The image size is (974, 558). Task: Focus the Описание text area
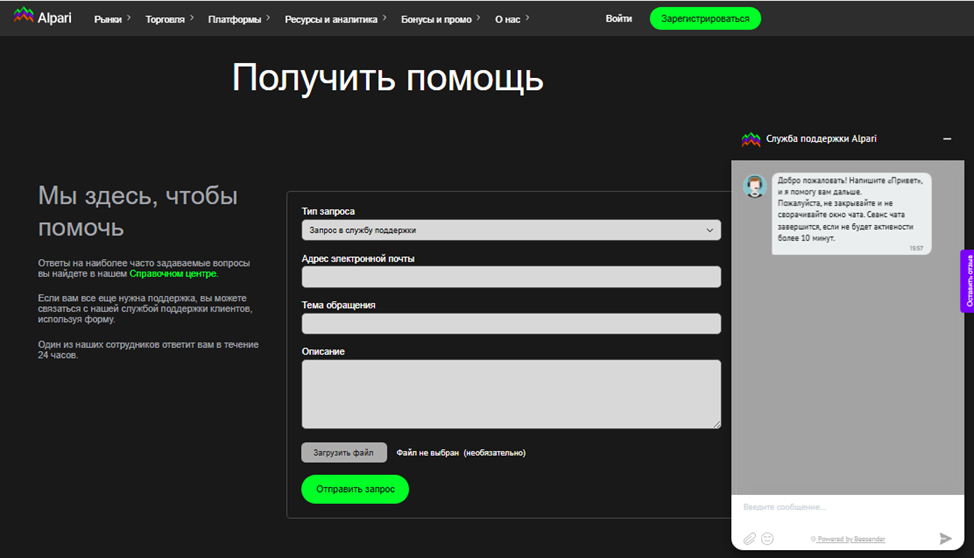point(511,394)
